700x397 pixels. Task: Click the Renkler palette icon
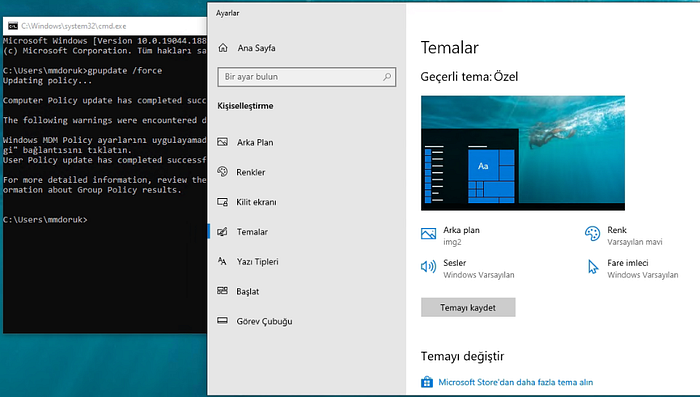pos(222,171)
